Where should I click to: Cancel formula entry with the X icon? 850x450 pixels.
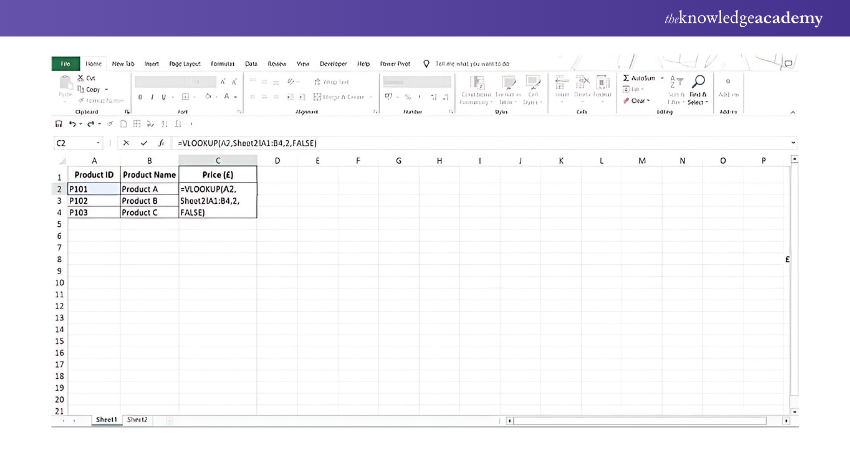(126, 143)
